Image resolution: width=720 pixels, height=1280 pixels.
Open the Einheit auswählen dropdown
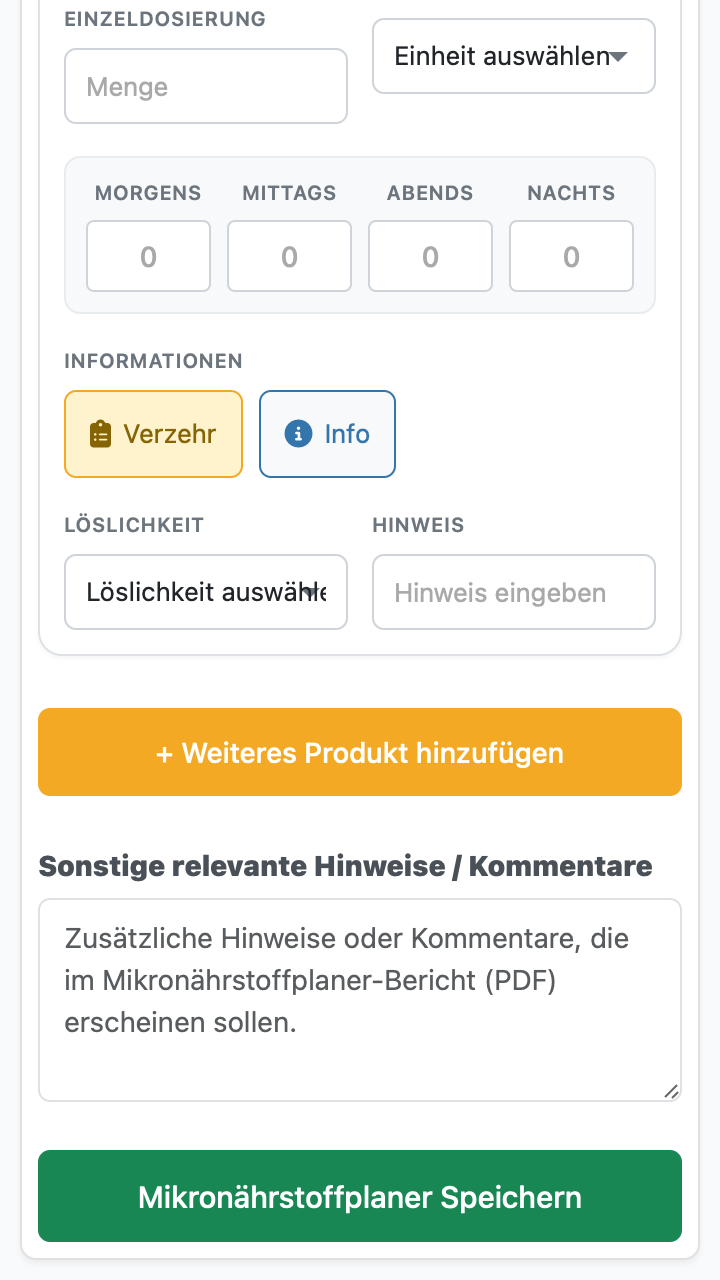click(x=514, y=56)
